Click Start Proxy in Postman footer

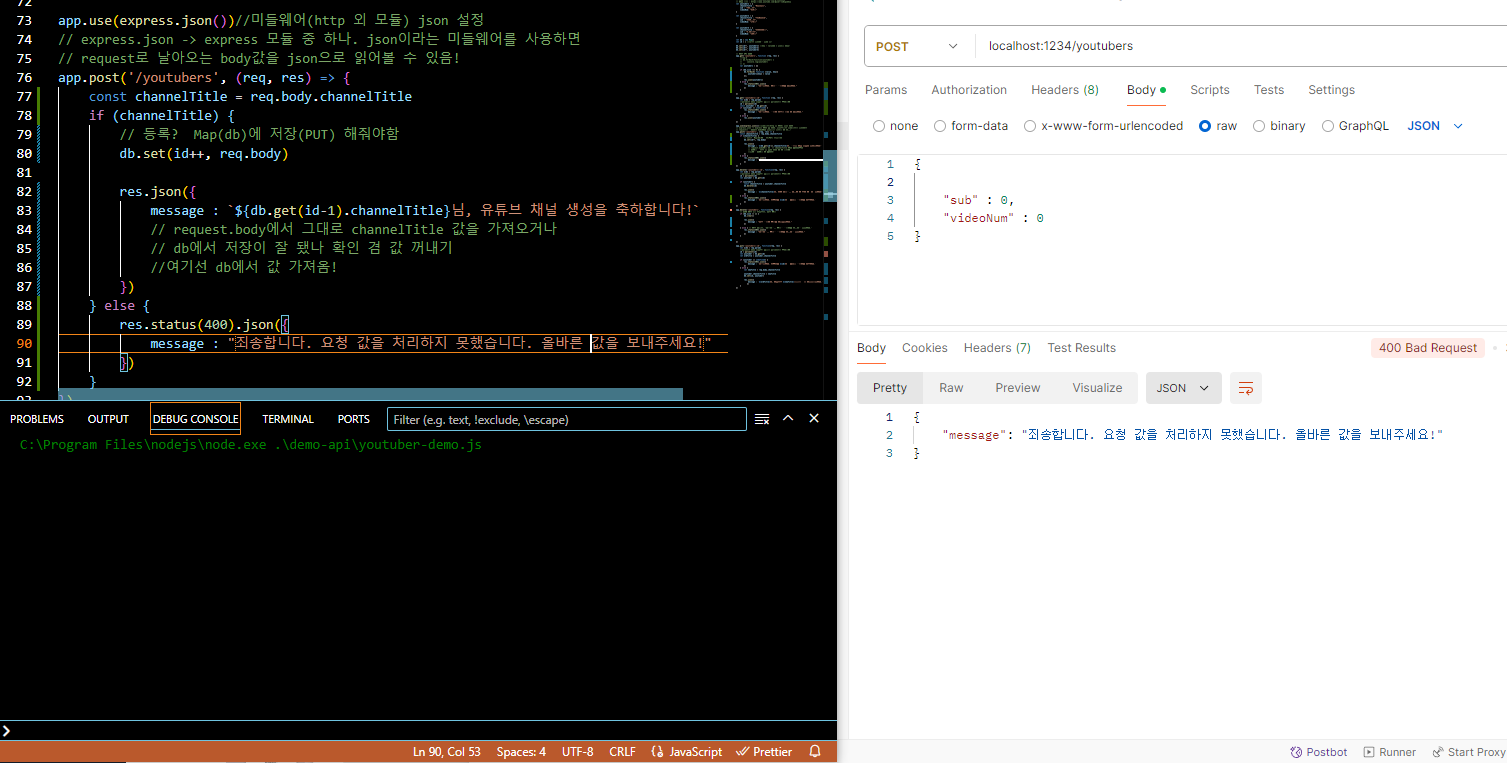click(x=1468, y=752)
